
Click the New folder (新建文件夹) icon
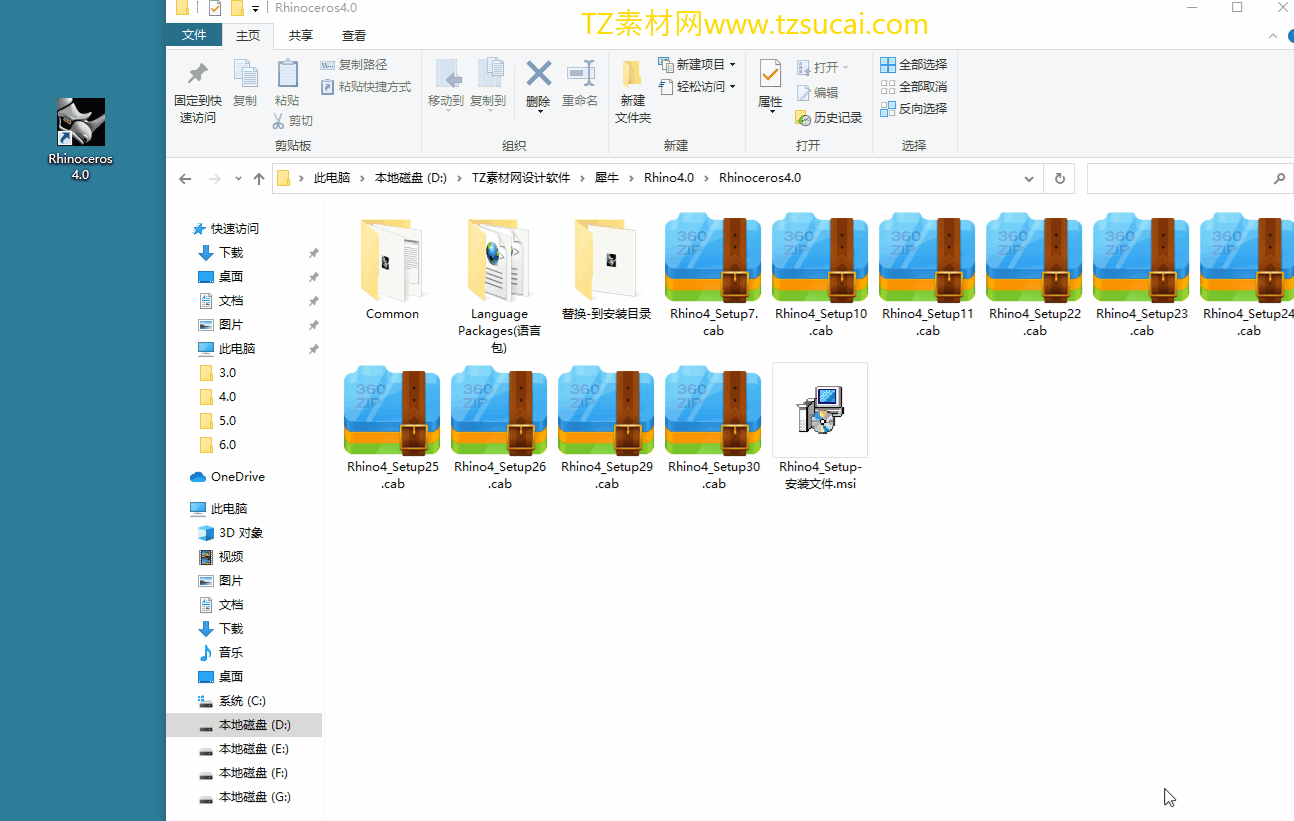[632, 73]
